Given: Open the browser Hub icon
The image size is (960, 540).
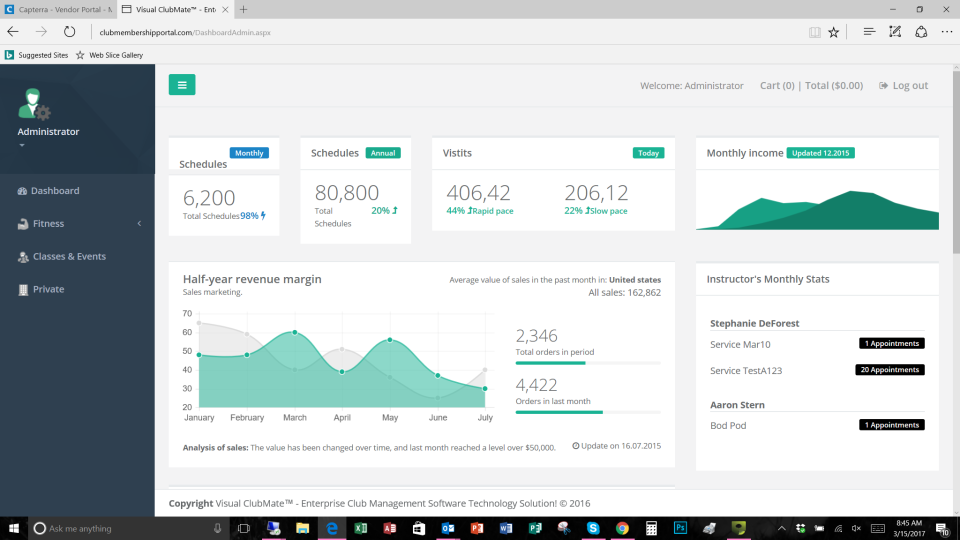Looking at the screenshot, I should coord(869,32).
